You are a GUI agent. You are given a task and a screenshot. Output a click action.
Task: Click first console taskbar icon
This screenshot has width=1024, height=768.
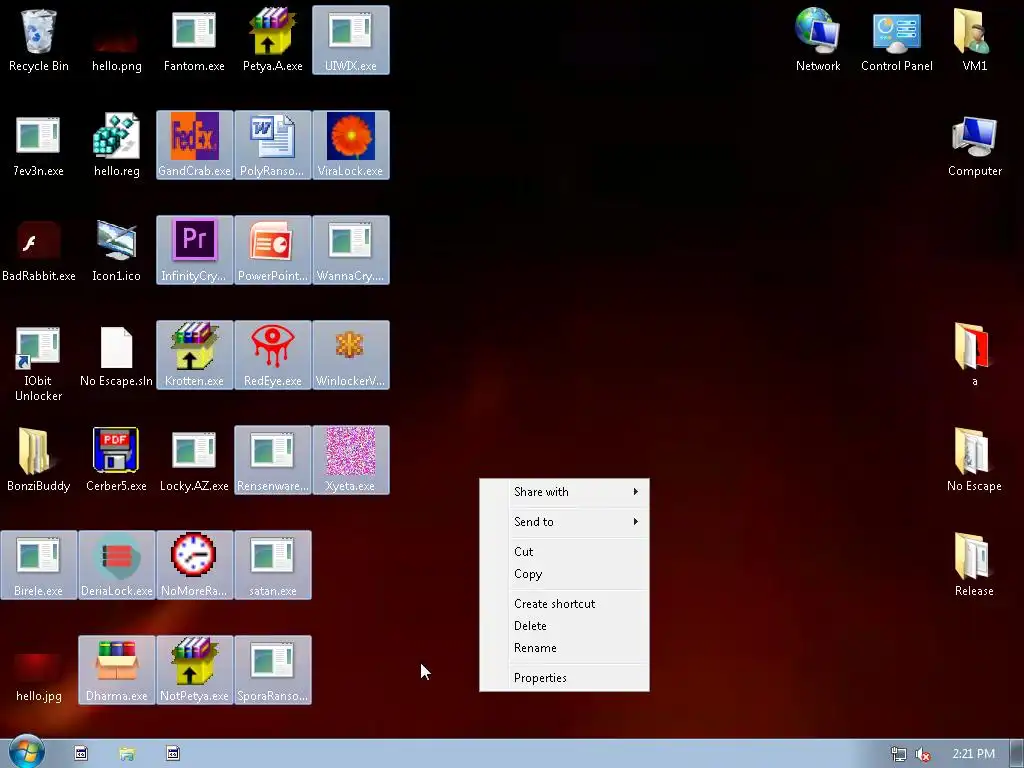(81, 754)
